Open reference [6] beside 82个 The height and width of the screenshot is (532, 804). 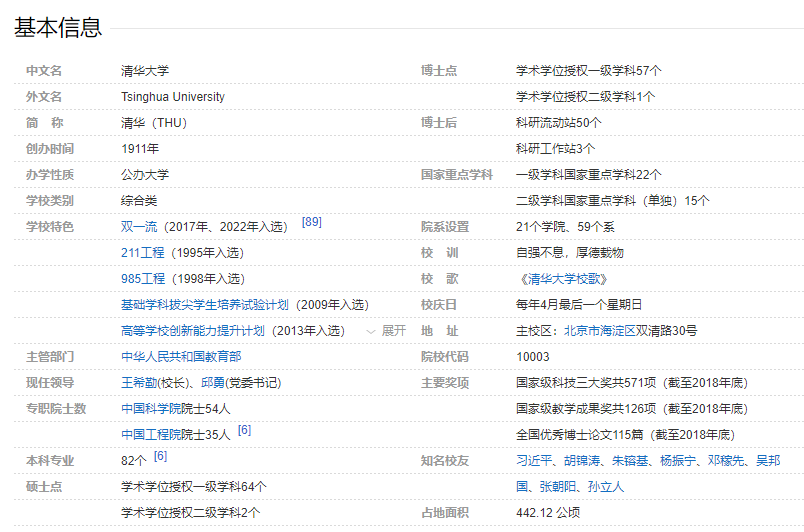160,456
